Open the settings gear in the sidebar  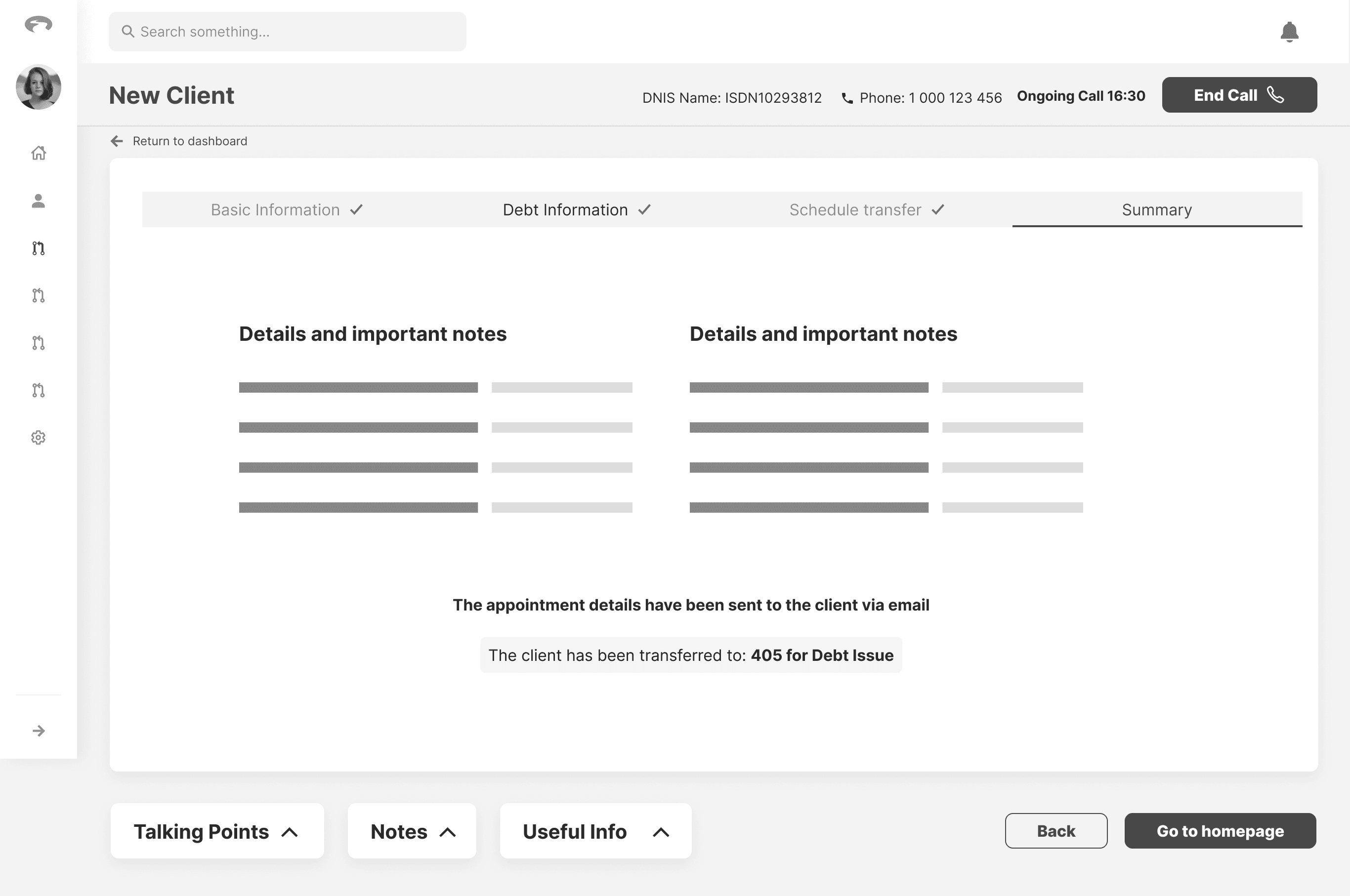point(38,438)
